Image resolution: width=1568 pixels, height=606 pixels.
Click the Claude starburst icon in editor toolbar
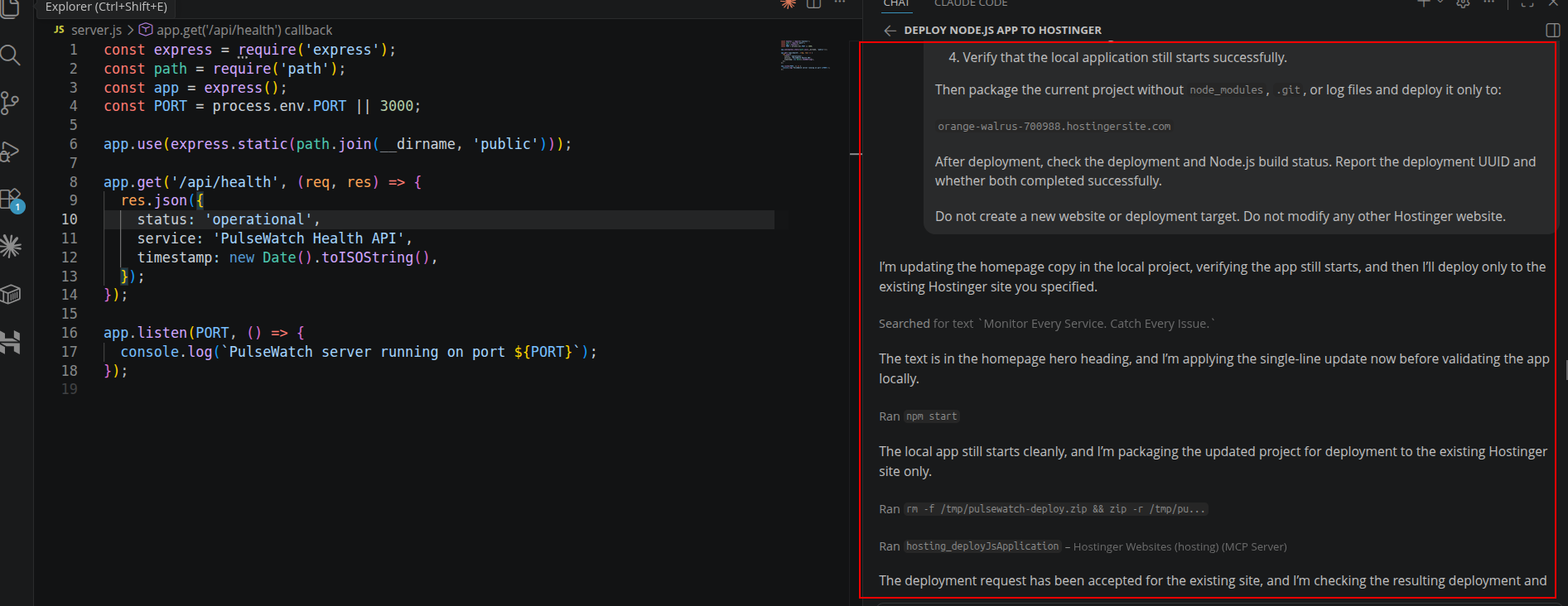tap(789, 4)
